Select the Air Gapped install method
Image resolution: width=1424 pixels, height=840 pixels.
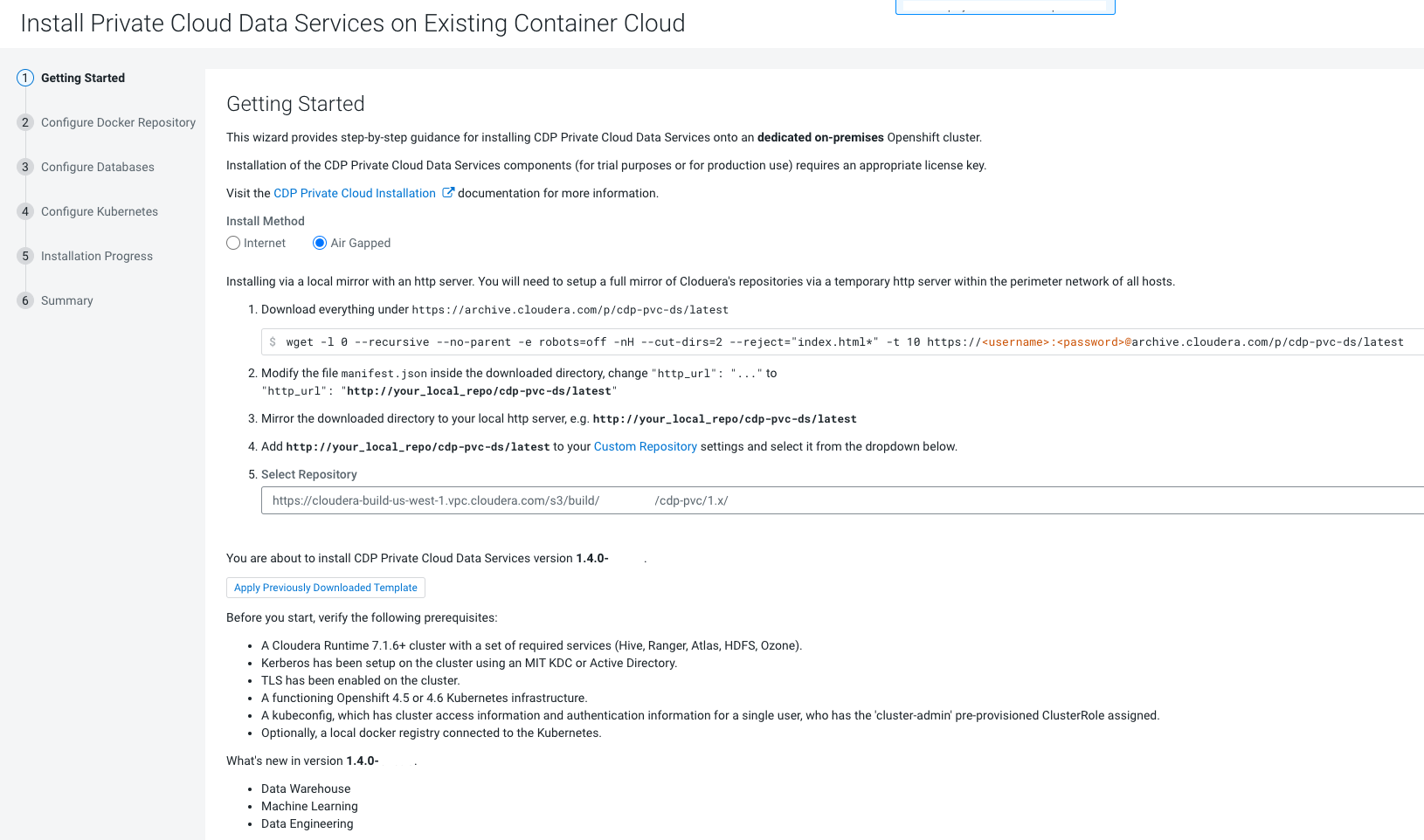pos(320,243)
